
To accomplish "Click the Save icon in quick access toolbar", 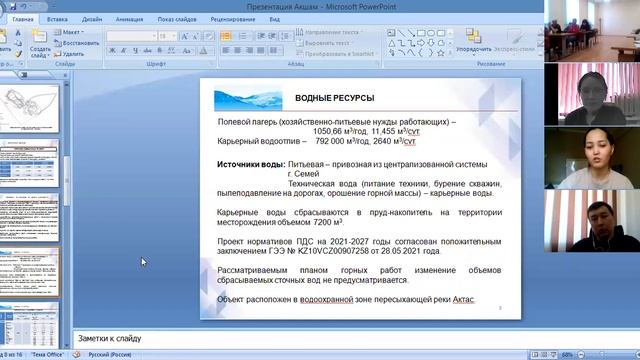I will click(x=13, y=7).
